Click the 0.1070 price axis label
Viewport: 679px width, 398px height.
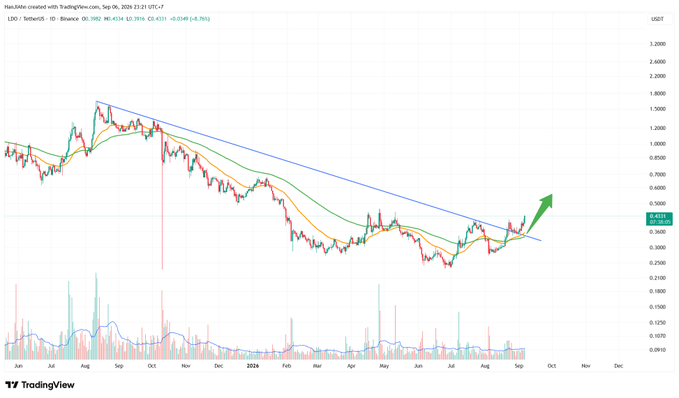[657, 336]
